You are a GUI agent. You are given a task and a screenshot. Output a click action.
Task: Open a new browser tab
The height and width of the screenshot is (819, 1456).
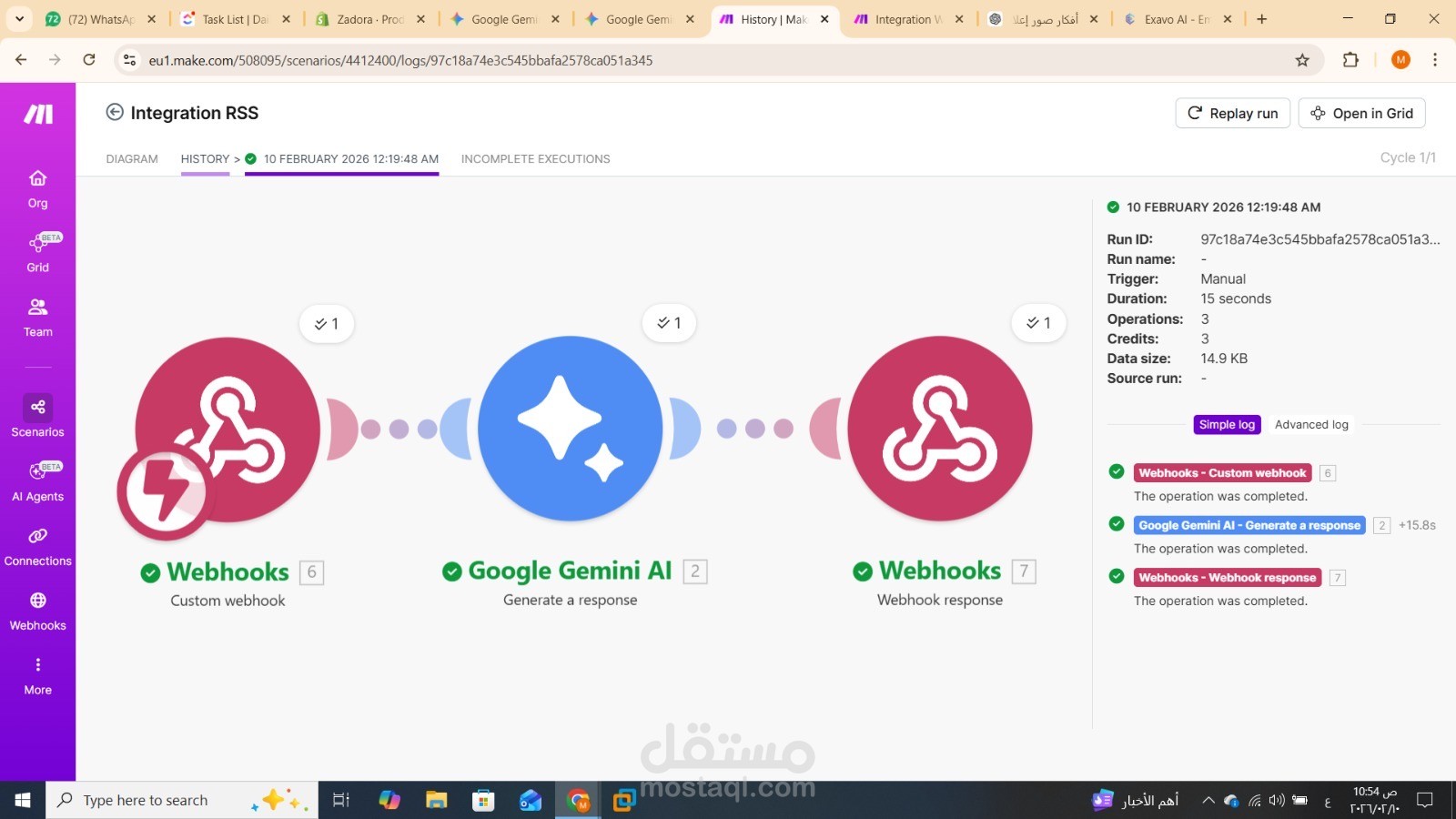[1261, 19]
